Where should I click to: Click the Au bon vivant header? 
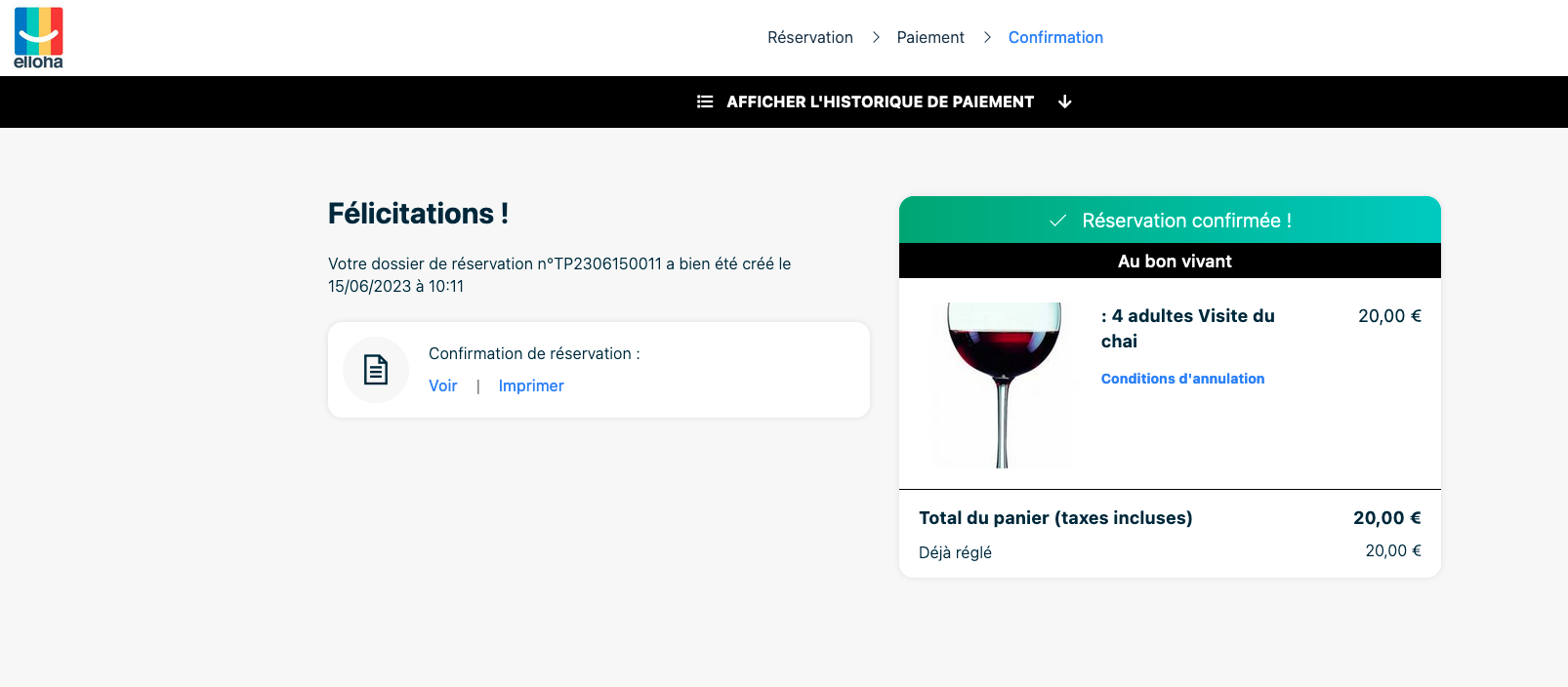point(1175,261)
